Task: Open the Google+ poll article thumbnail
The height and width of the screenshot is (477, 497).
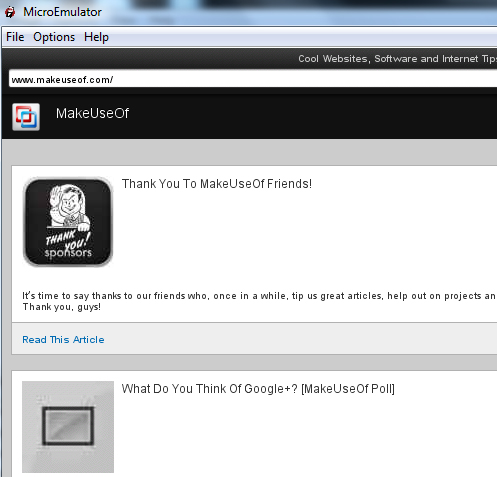Action: click(x=68, y=427)
